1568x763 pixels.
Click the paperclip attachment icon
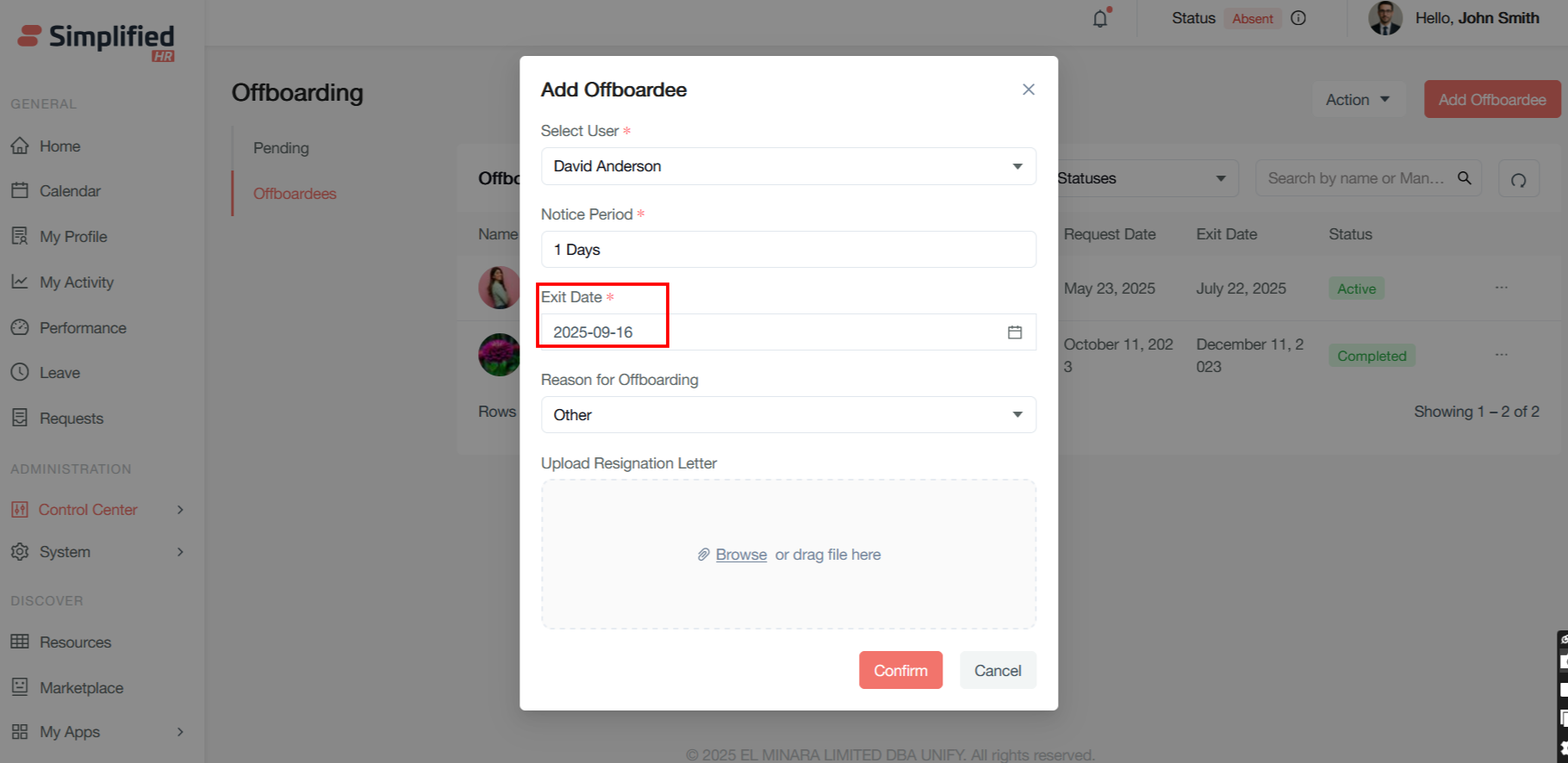coord(703,555)
